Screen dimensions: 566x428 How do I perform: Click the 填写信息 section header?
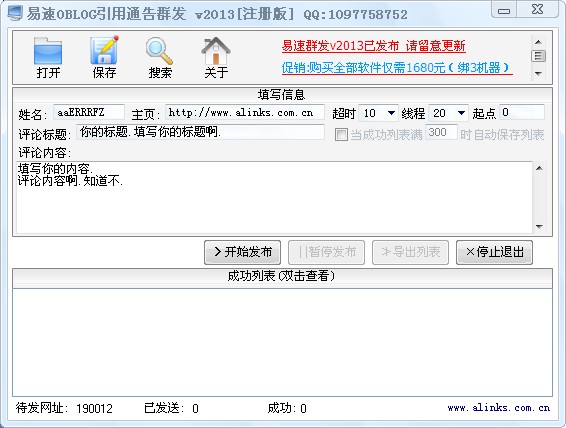pos(282,95)
